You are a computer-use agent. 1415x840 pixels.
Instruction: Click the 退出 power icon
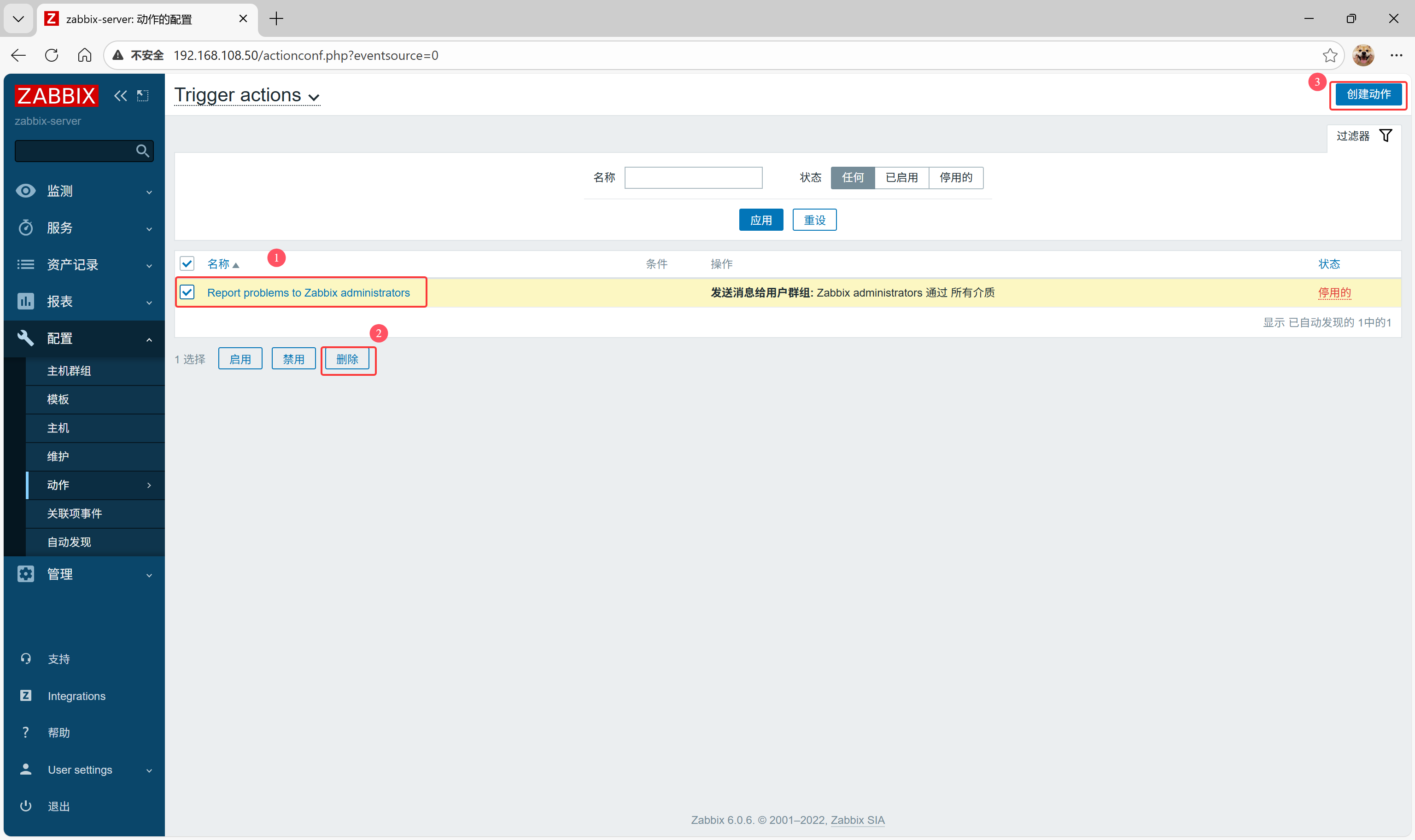(25, 806)
